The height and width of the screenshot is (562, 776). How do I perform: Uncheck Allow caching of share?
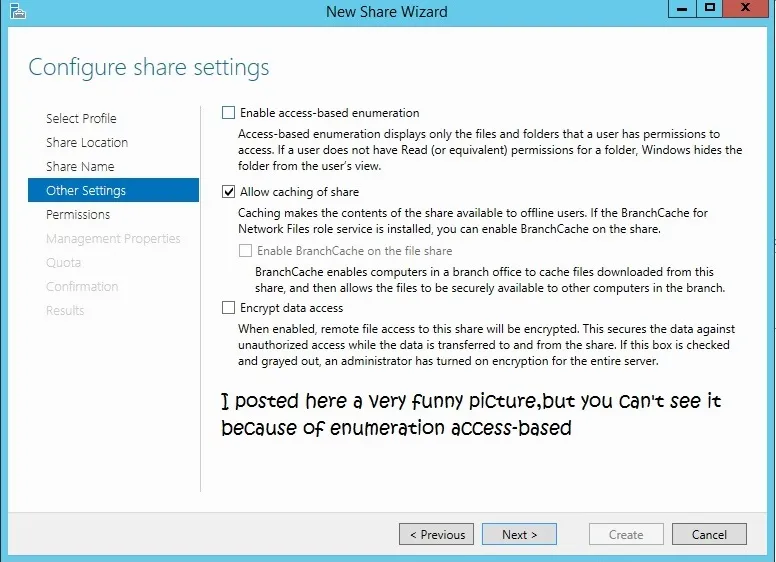[x=228, y=191]
